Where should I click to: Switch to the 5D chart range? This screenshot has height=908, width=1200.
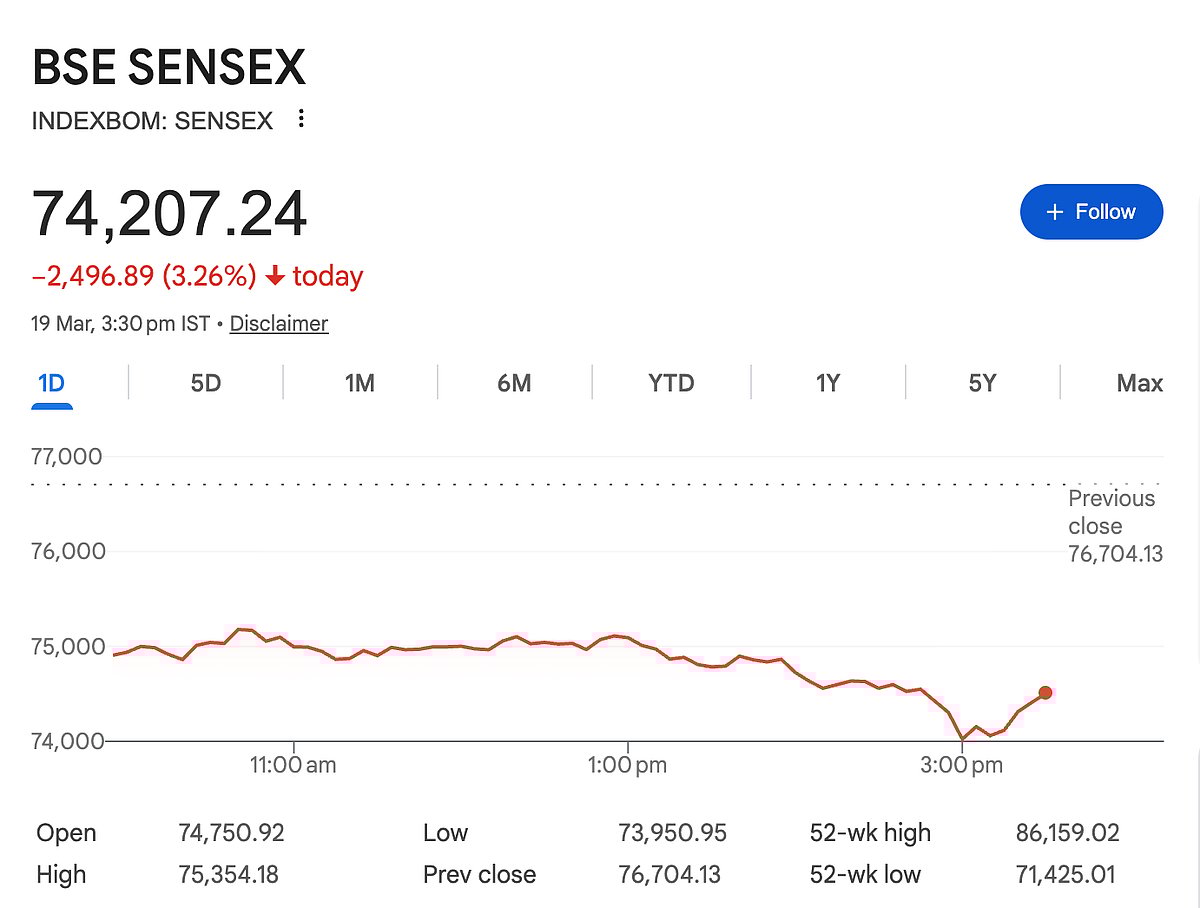[x=205, y=383]
